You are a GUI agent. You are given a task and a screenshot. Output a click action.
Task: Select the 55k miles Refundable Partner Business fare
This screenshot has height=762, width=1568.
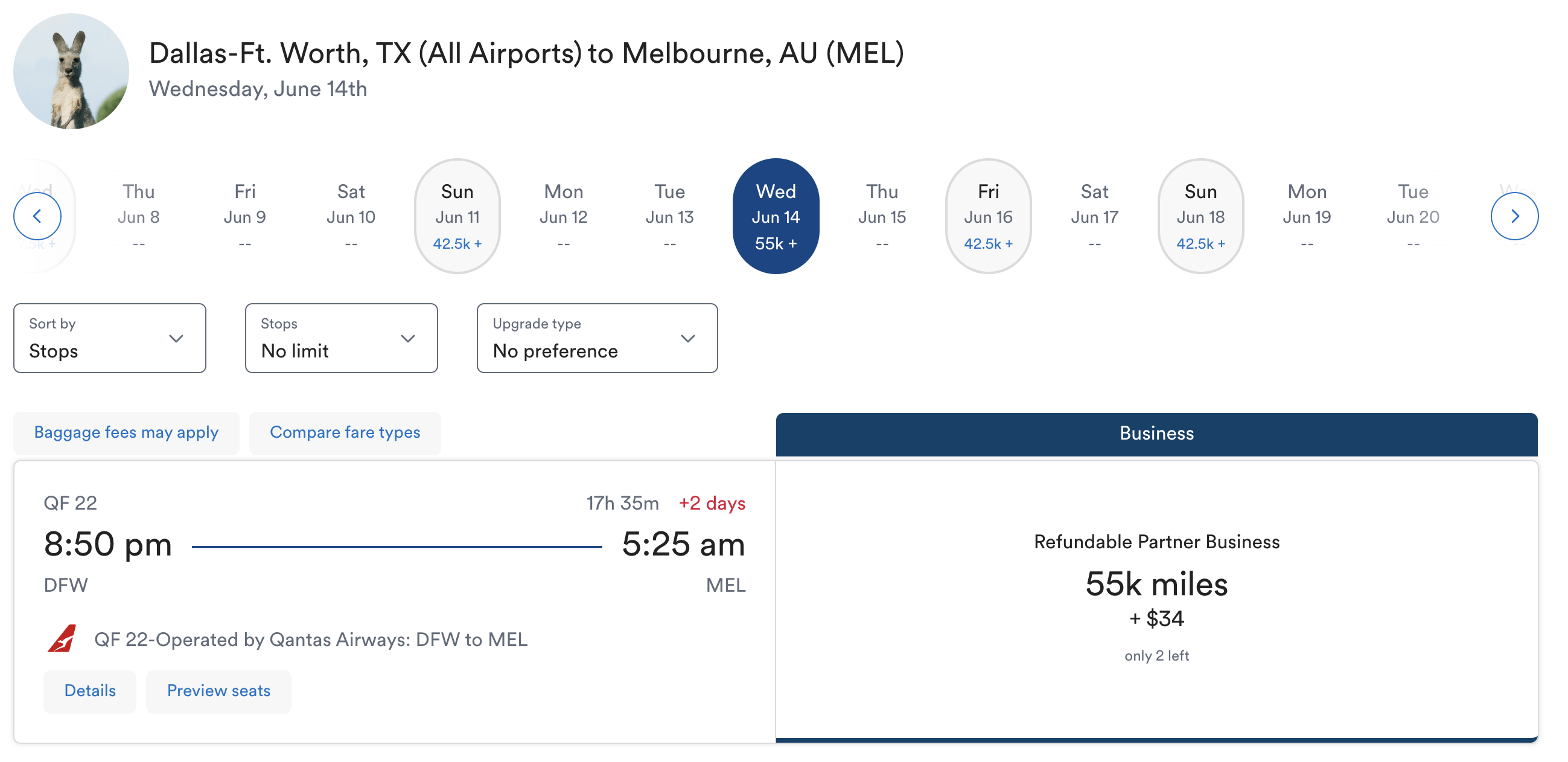[1156, 601]
